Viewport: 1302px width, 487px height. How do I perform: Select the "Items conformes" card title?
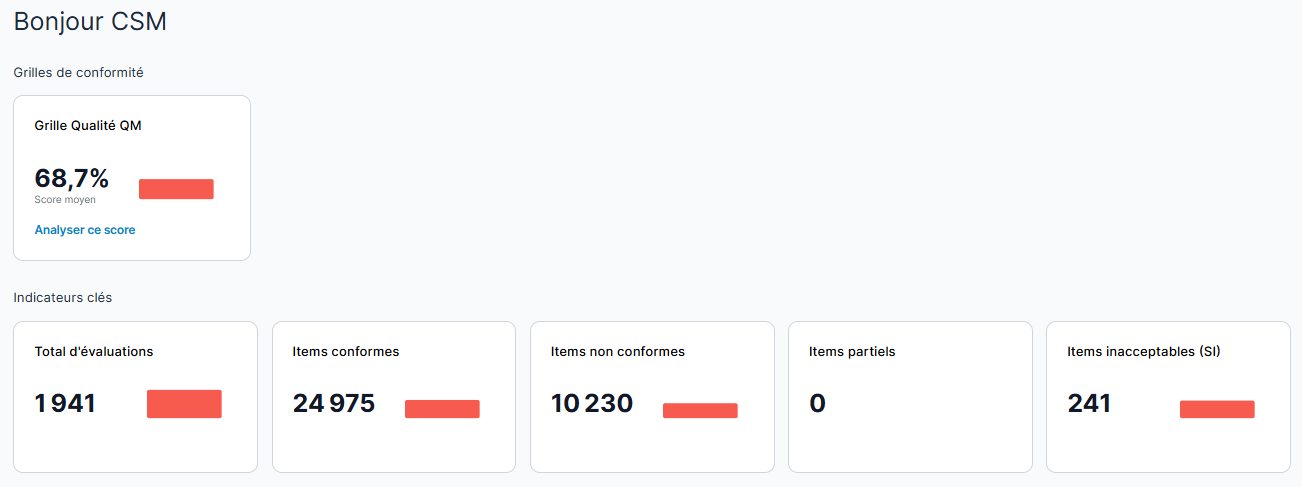pos(346,352)
